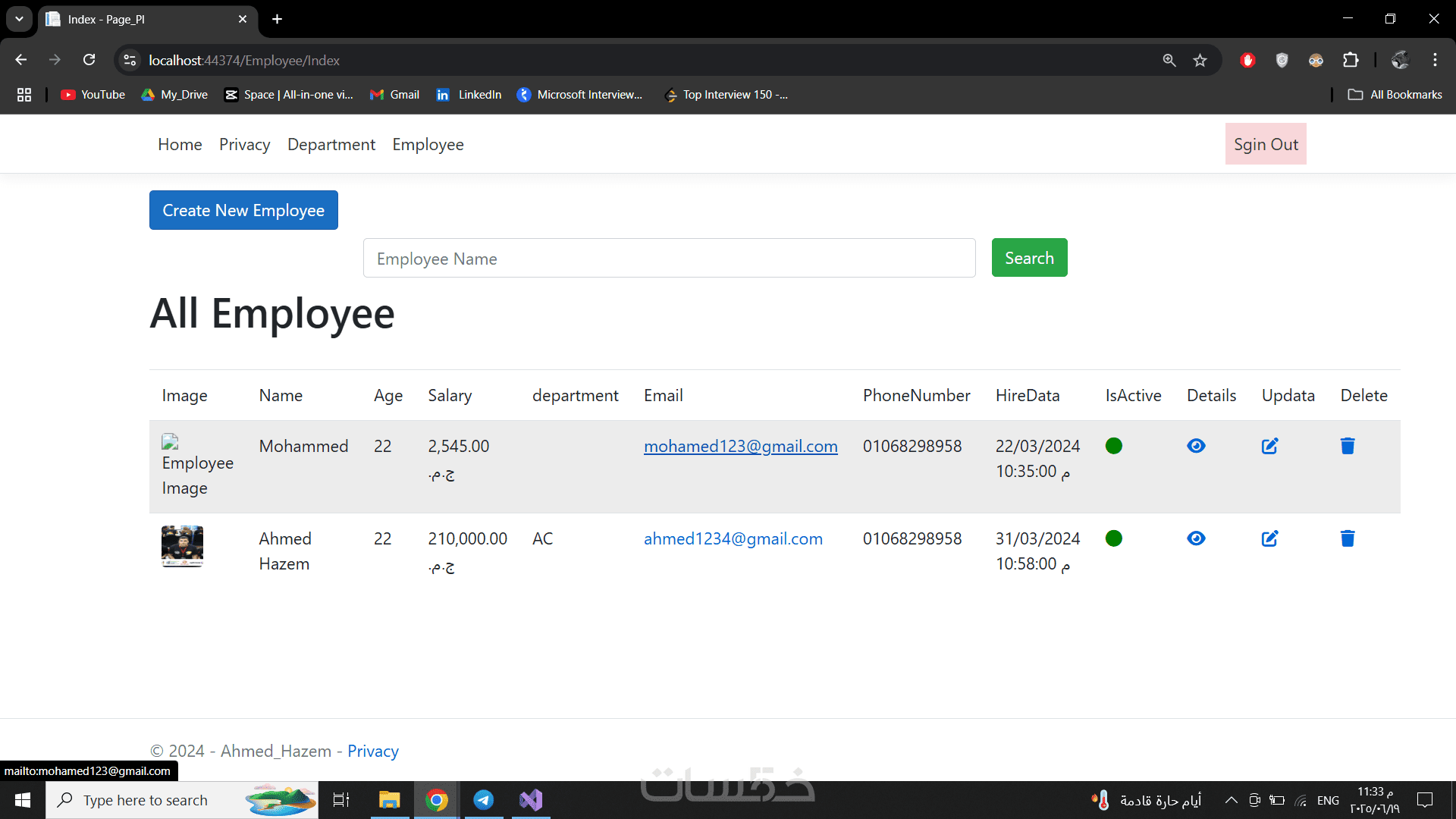Open the Chrome three-dot menu
Image resolution: width=1456 pixels, height=819 pixels.
[x=1435, y=60]
